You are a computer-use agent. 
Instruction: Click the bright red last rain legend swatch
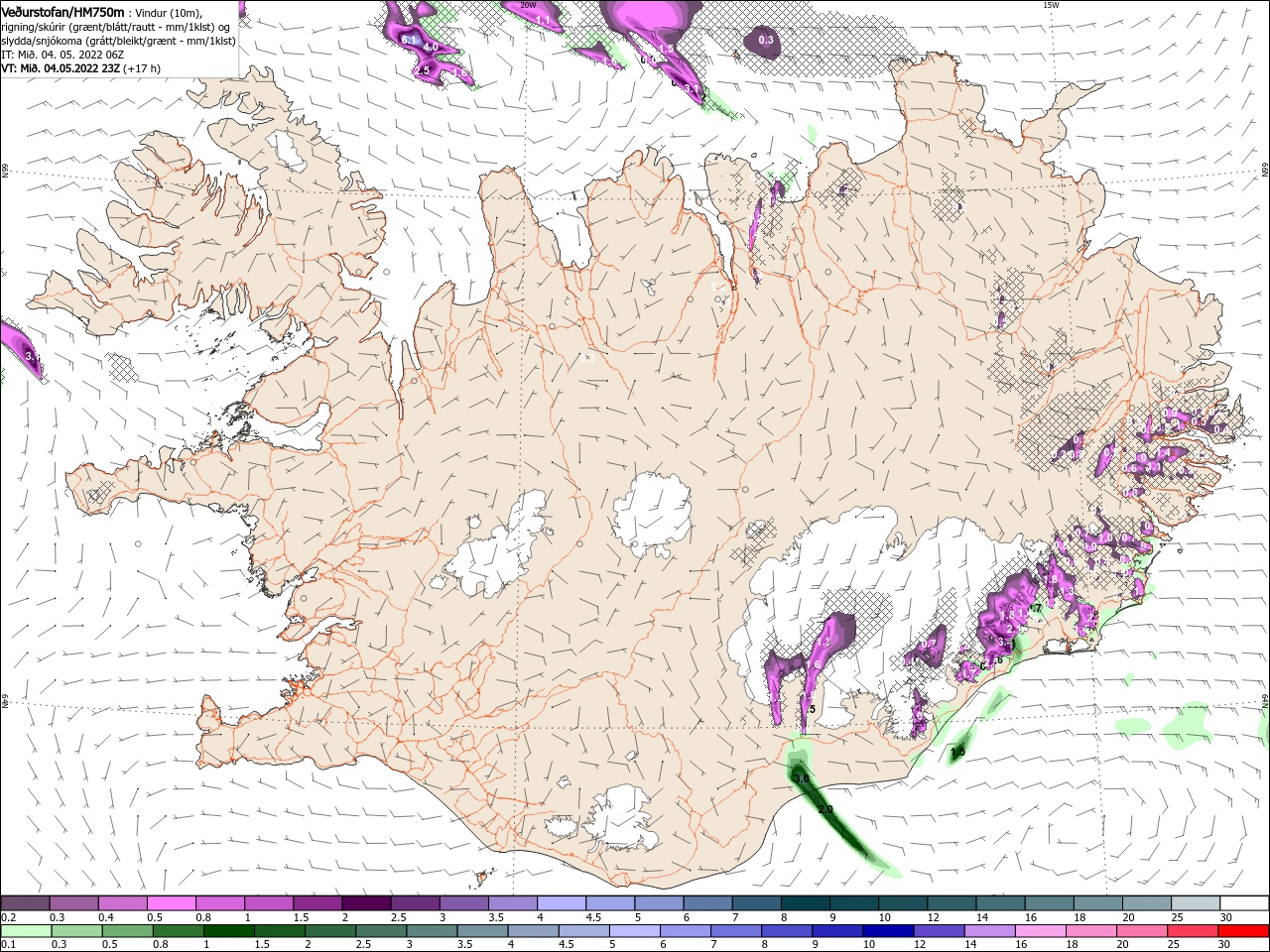point(1244,931)
